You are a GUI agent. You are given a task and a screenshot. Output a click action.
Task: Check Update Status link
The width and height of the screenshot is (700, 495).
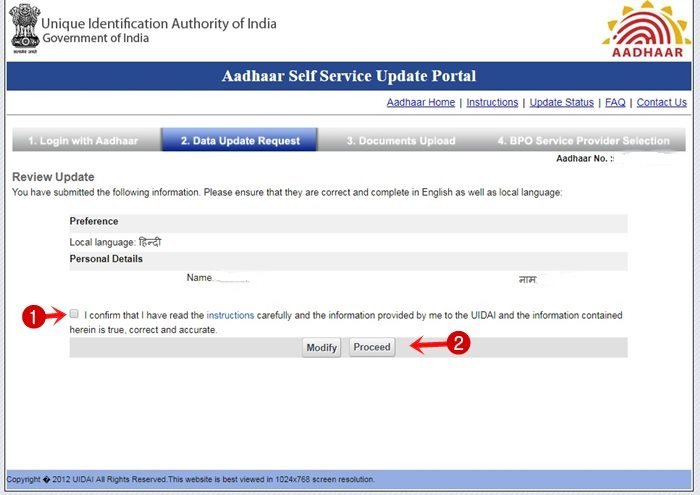tap(562, 102)
